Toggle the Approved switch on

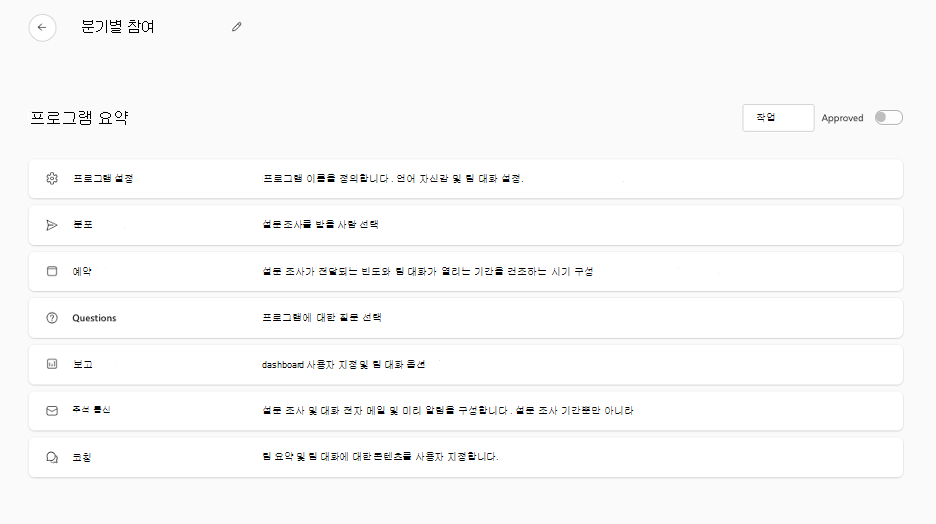[x=888, y=118]
